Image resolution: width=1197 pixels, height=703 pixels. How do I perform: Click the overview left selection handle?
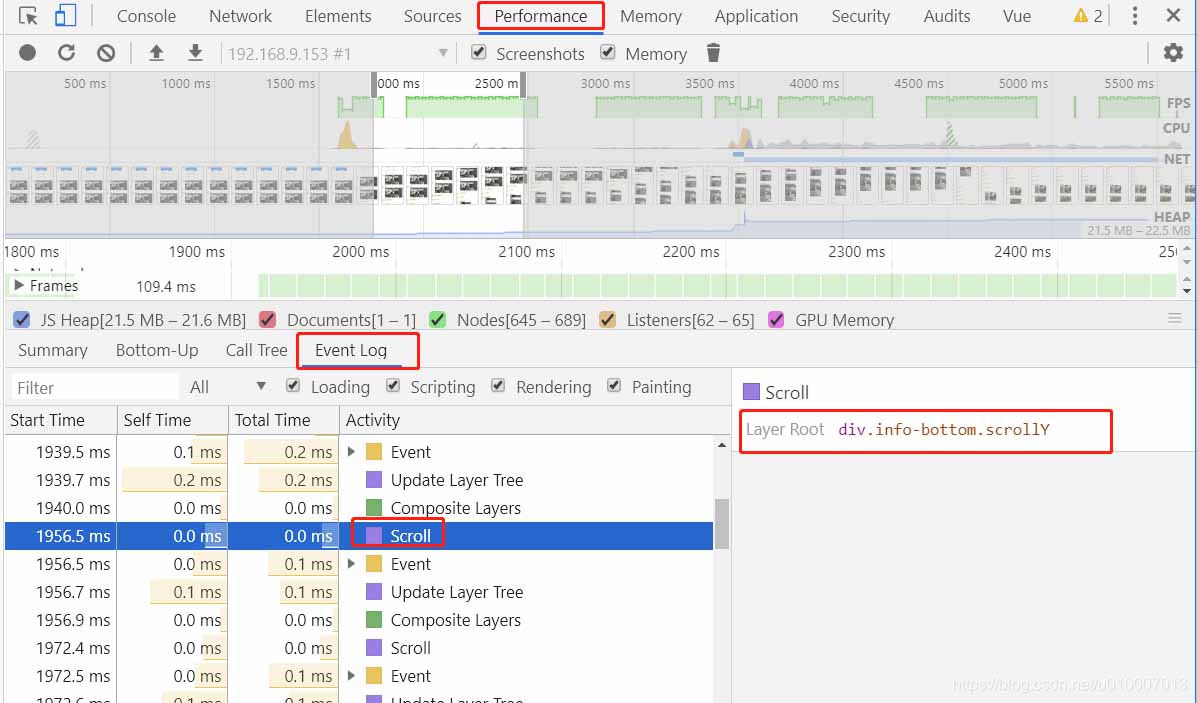(374, 85)
